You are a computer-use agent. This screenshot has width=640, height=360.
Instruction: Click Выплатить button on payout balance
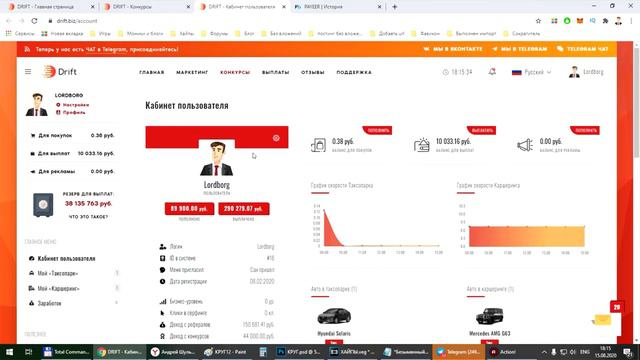point(482,130)
